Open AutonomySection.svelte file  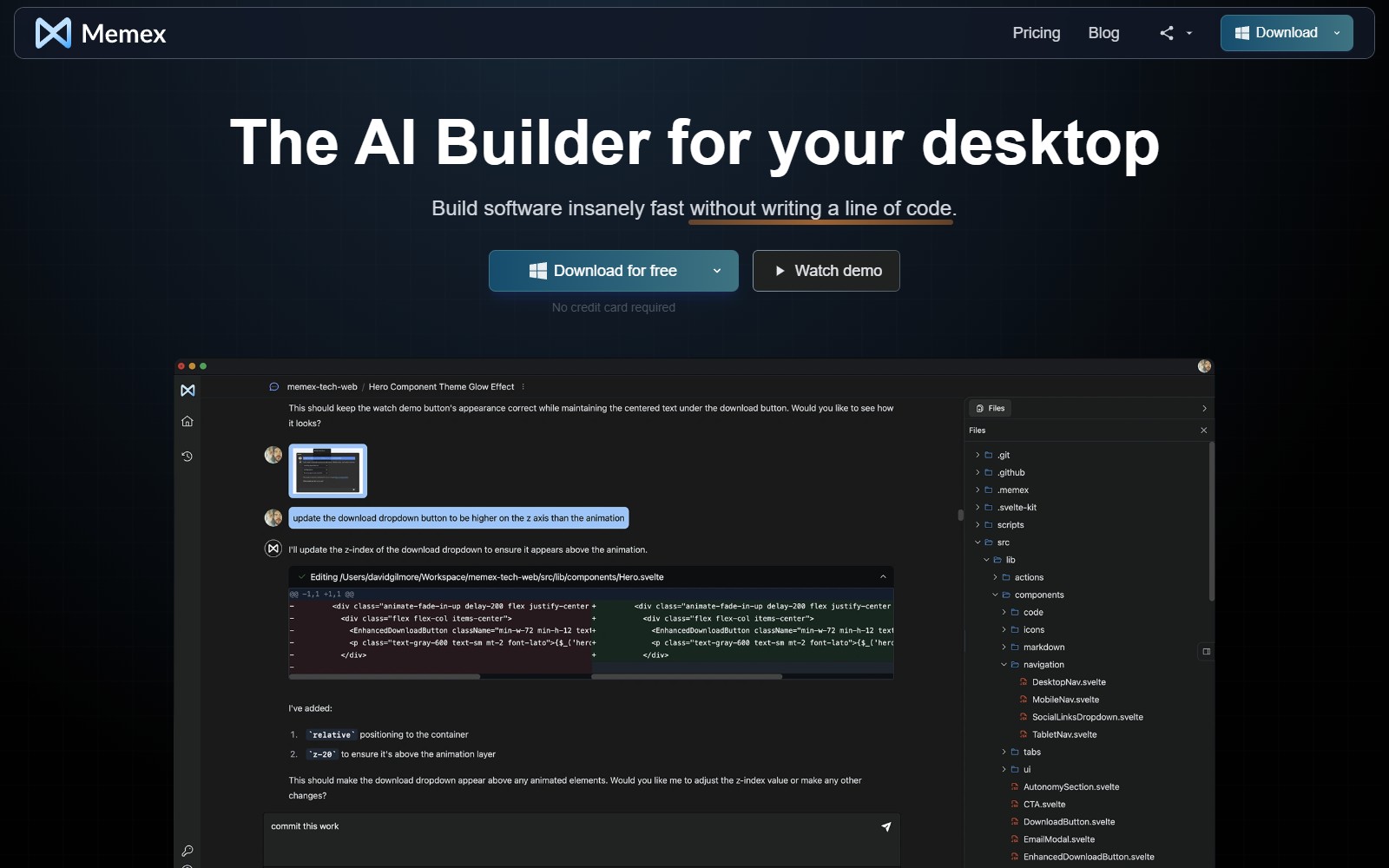(1070, 787)
